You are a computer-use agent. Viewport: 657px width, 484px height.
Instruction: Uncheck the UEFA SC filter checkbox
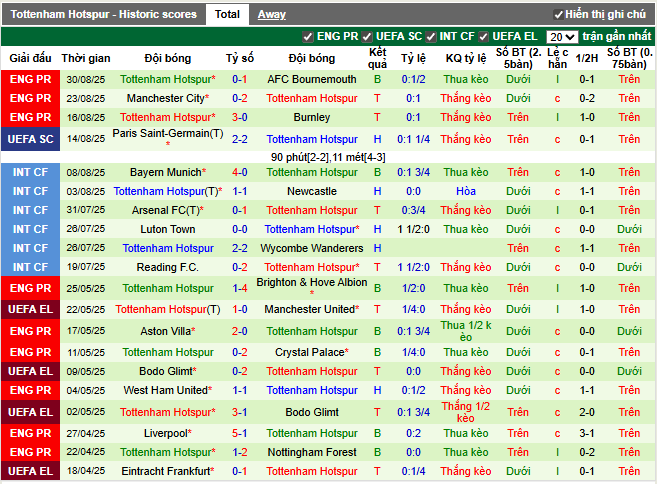[367, 37]
